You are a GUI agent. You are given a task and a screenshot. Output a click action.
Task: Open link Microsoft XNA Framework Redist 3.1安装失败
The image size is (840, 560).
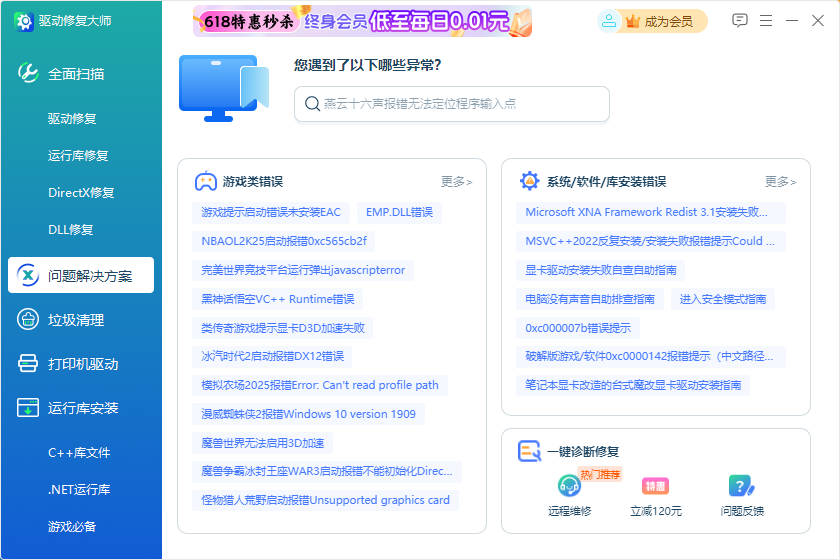651,212
